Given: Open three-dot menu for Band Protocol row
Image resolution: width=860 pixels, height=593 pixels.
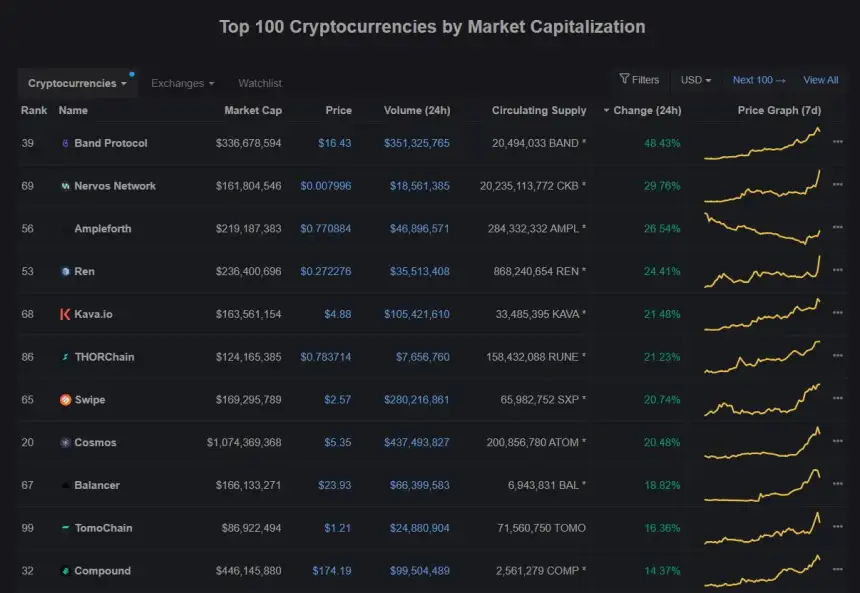Looking at the screenshot, I should point(837,143).
